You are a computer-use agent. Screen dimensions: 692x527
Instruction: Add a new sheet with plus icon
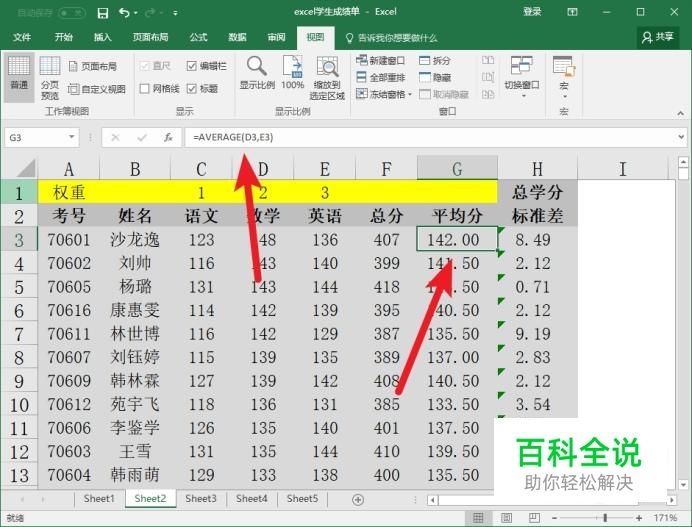point(358,500)
